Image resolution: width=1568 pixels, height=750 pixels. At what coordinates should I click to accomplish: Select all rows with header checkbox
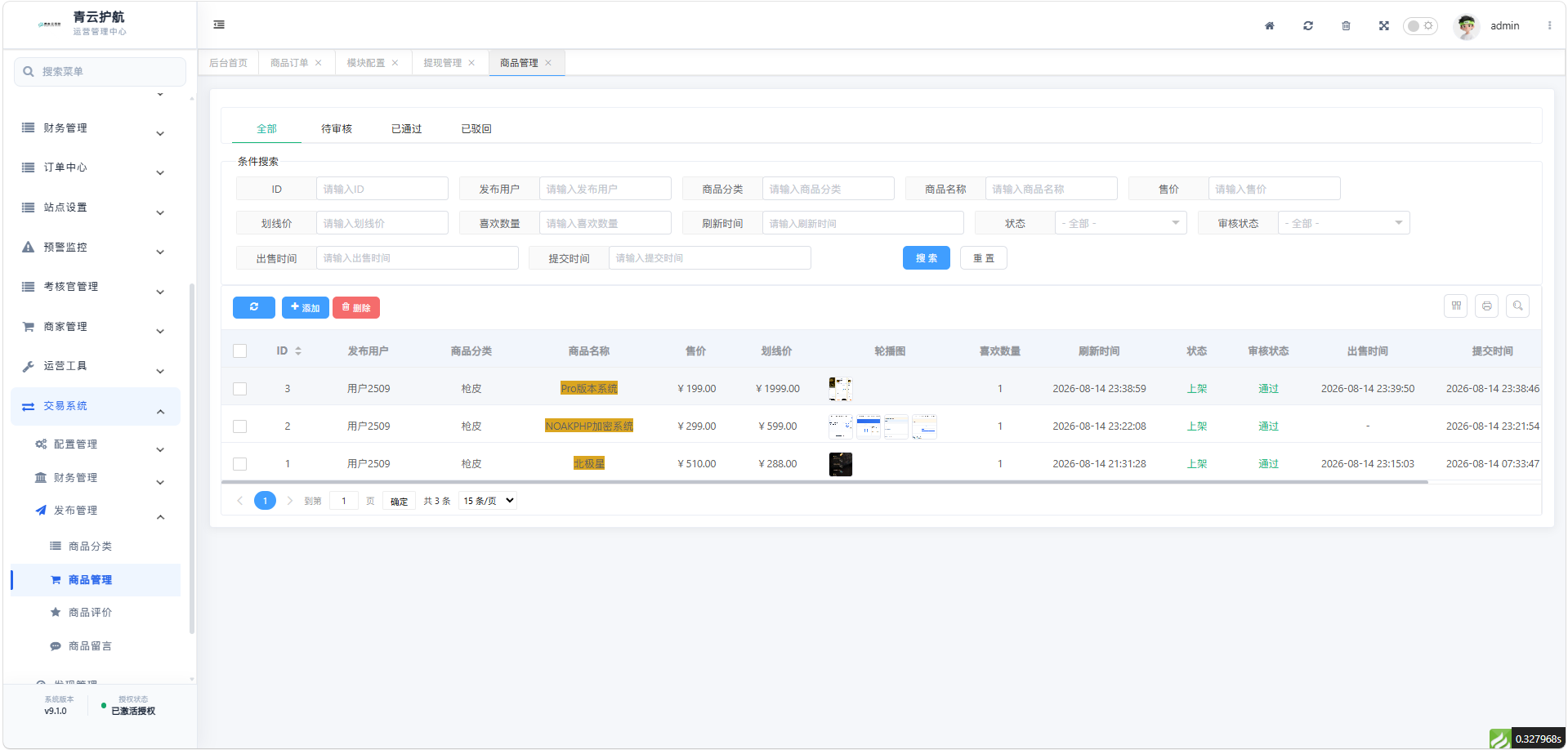(x=239, y=350)
